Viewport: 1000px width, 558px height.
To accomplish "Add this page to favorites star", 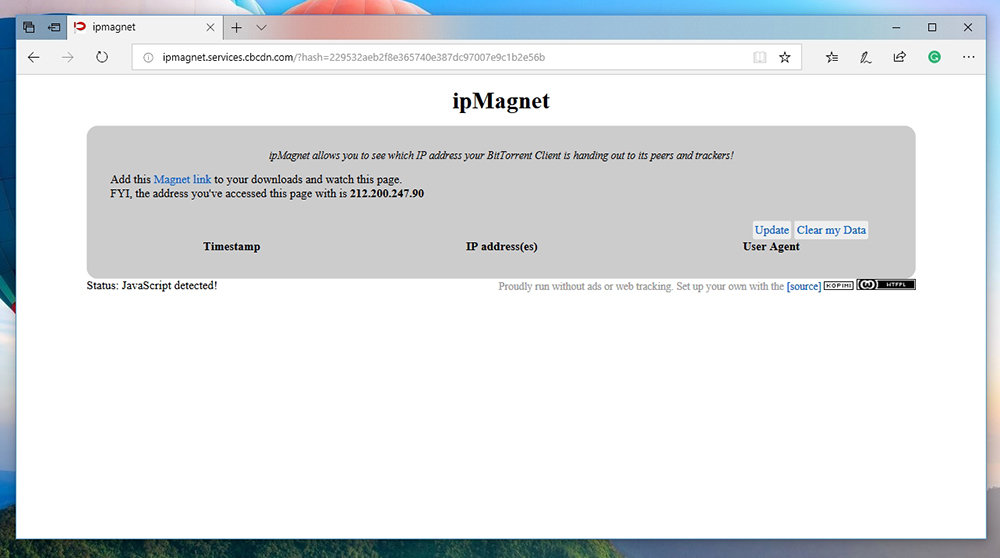I will pyautogui.click(x=785, y=57).
